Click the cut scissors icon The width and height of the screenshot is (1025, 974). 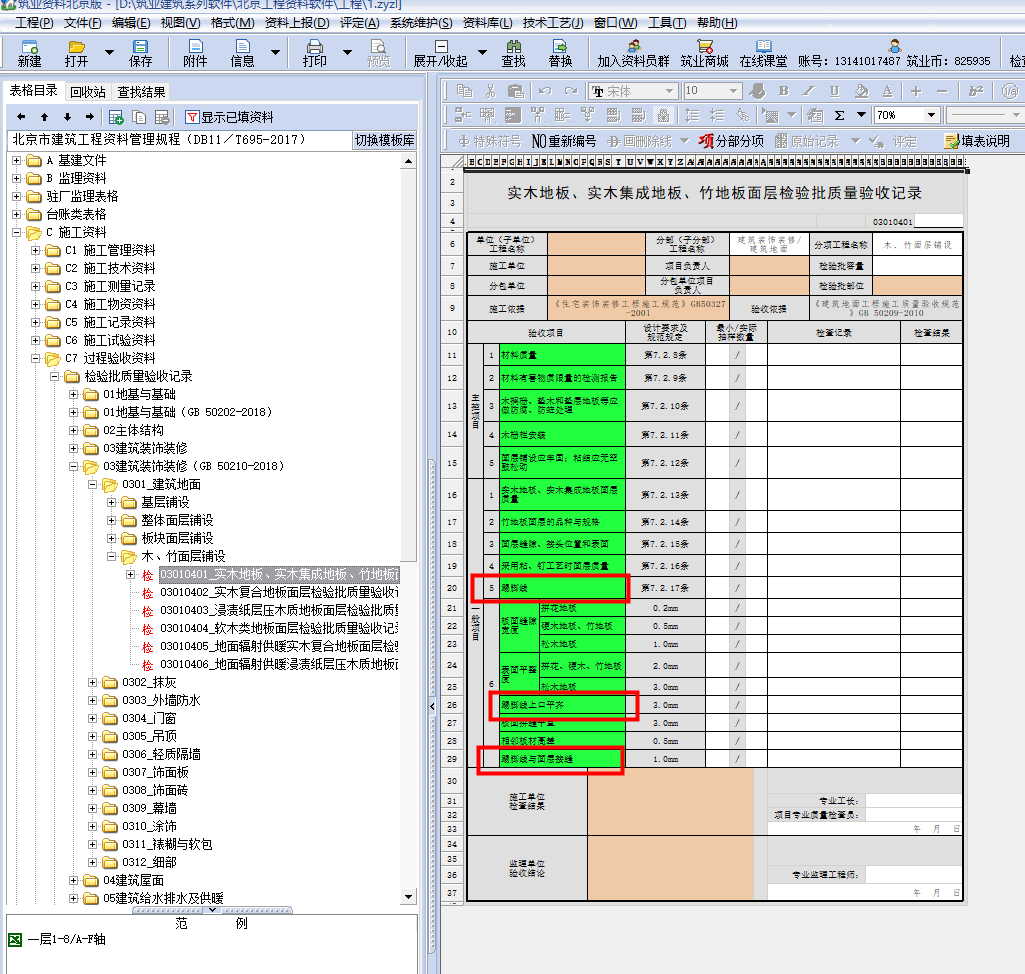491,91
